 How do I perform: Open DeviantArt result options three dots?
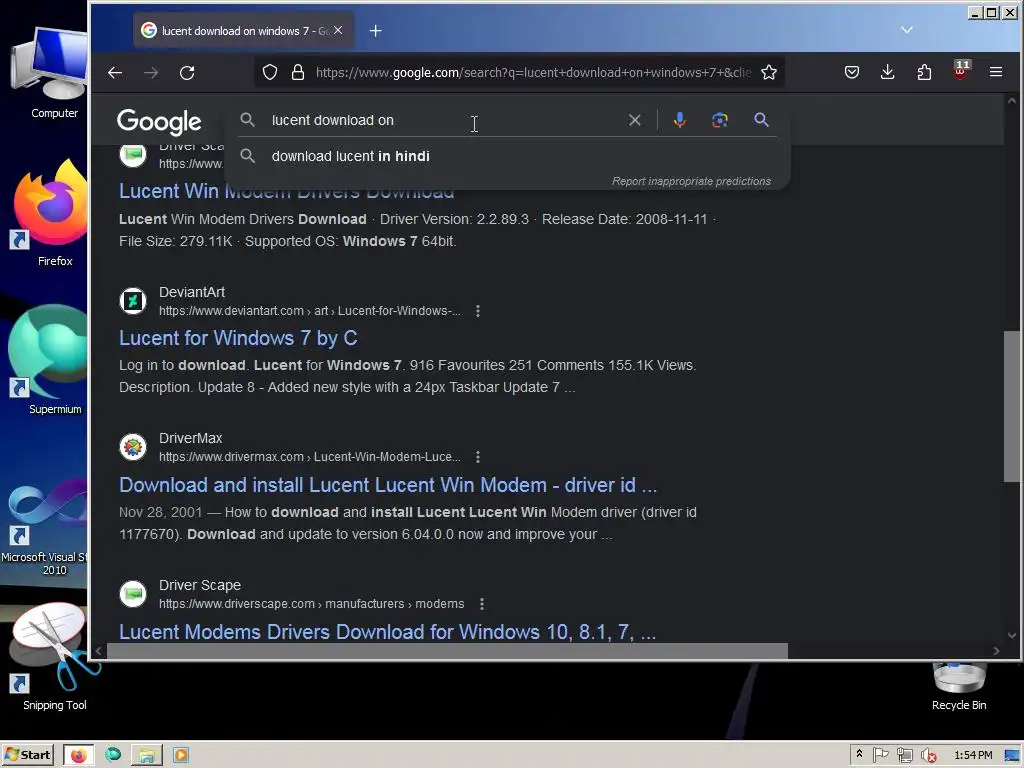tap(478, 311)
